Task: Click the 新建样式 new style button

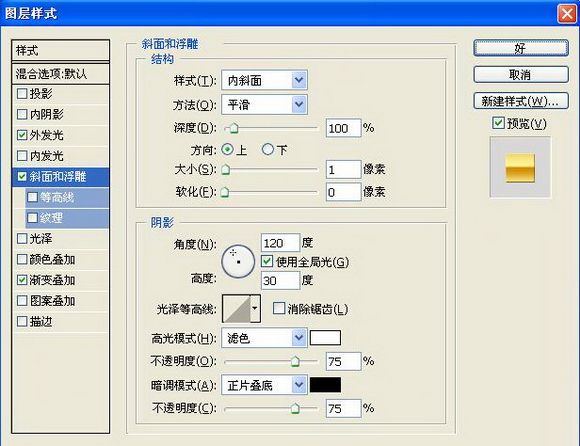Action: click(x=521, y=101)
